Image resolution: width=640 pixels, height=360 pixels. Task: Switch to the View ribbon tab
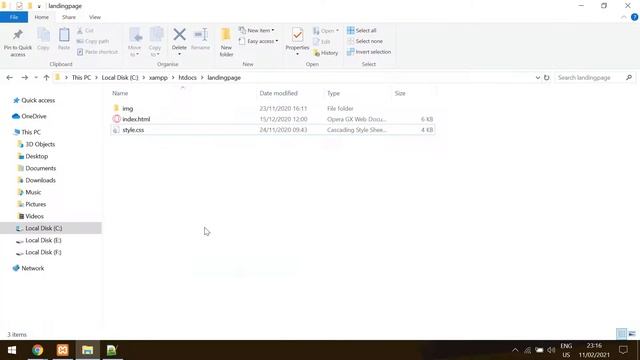(95, 17)
